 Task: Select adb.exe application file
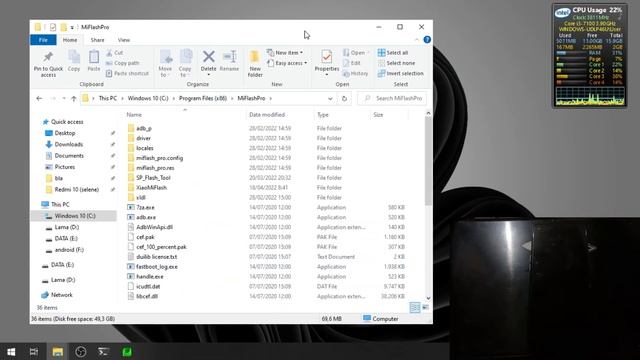point(146,218)
